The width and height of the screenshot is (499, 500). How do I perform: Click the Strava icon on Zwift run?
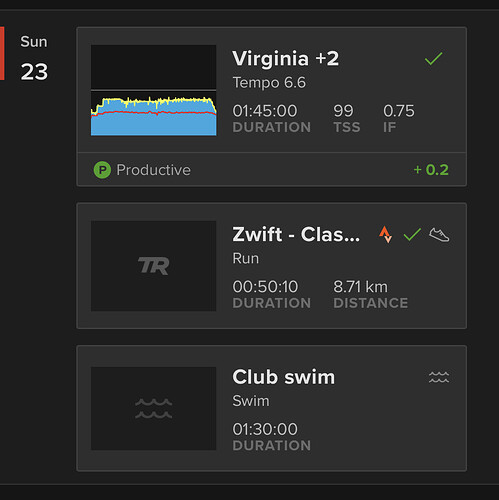pos(385,234)
